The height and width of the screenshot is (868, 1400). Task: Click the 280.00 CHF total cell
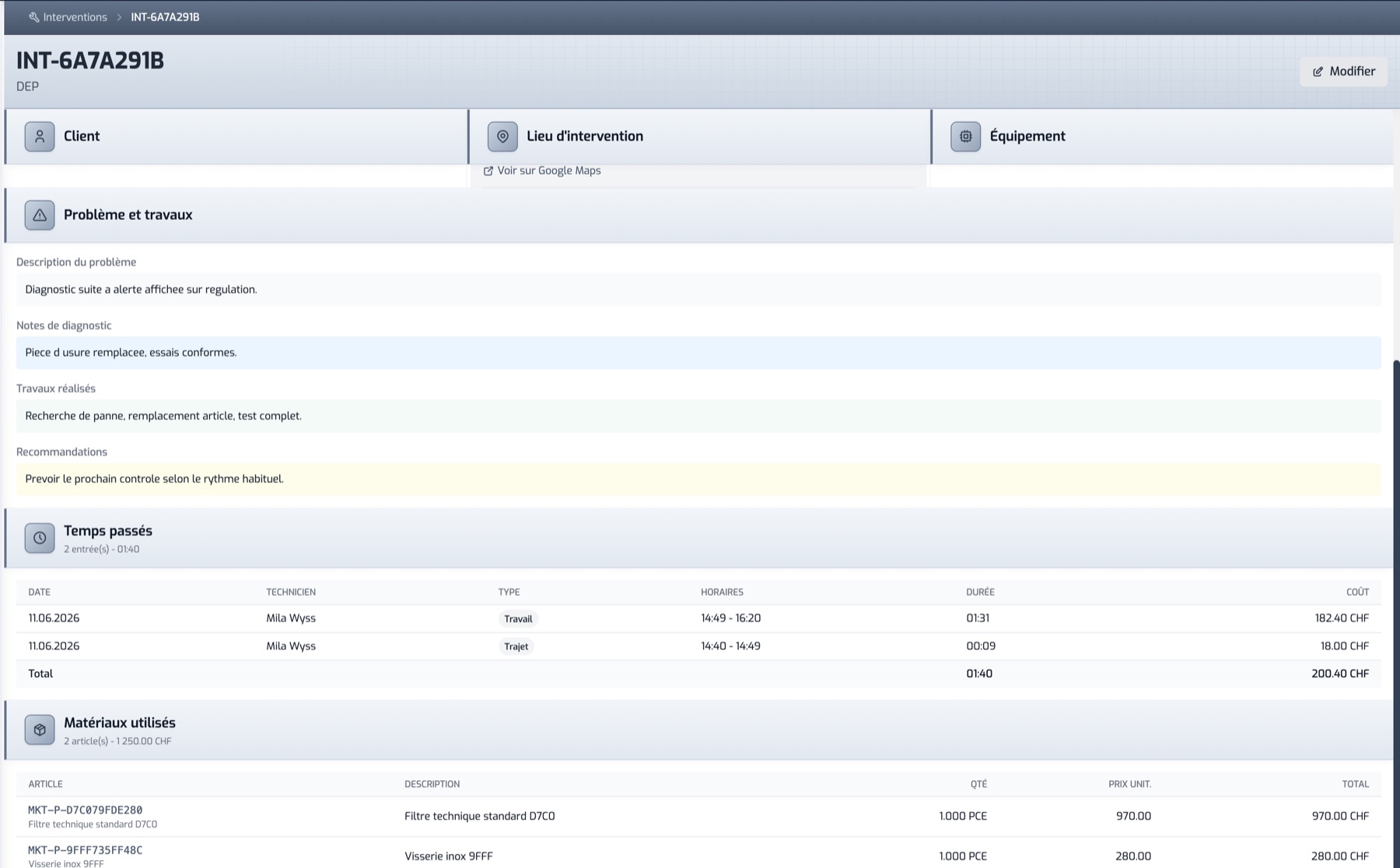(x=1340, y=856)
